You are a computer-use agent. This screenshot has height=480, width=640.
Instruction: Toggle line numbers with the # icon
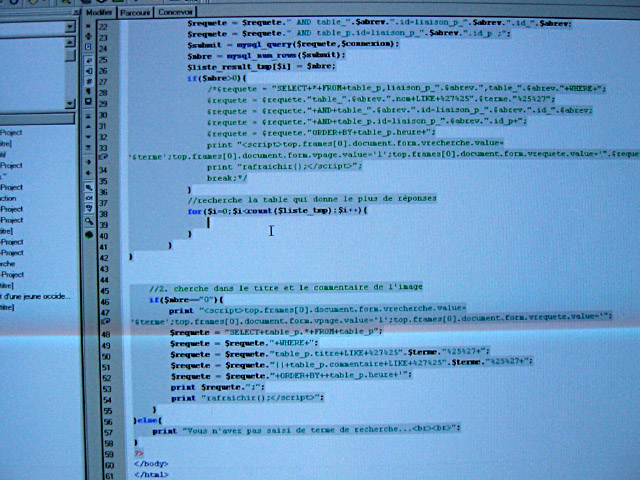click(88, 81)
